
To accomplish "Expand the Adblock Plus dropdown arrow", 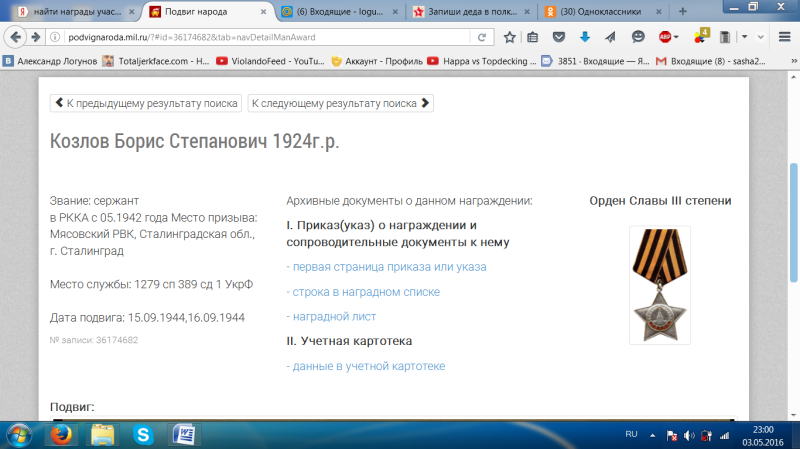I will [x=677, y=37].
